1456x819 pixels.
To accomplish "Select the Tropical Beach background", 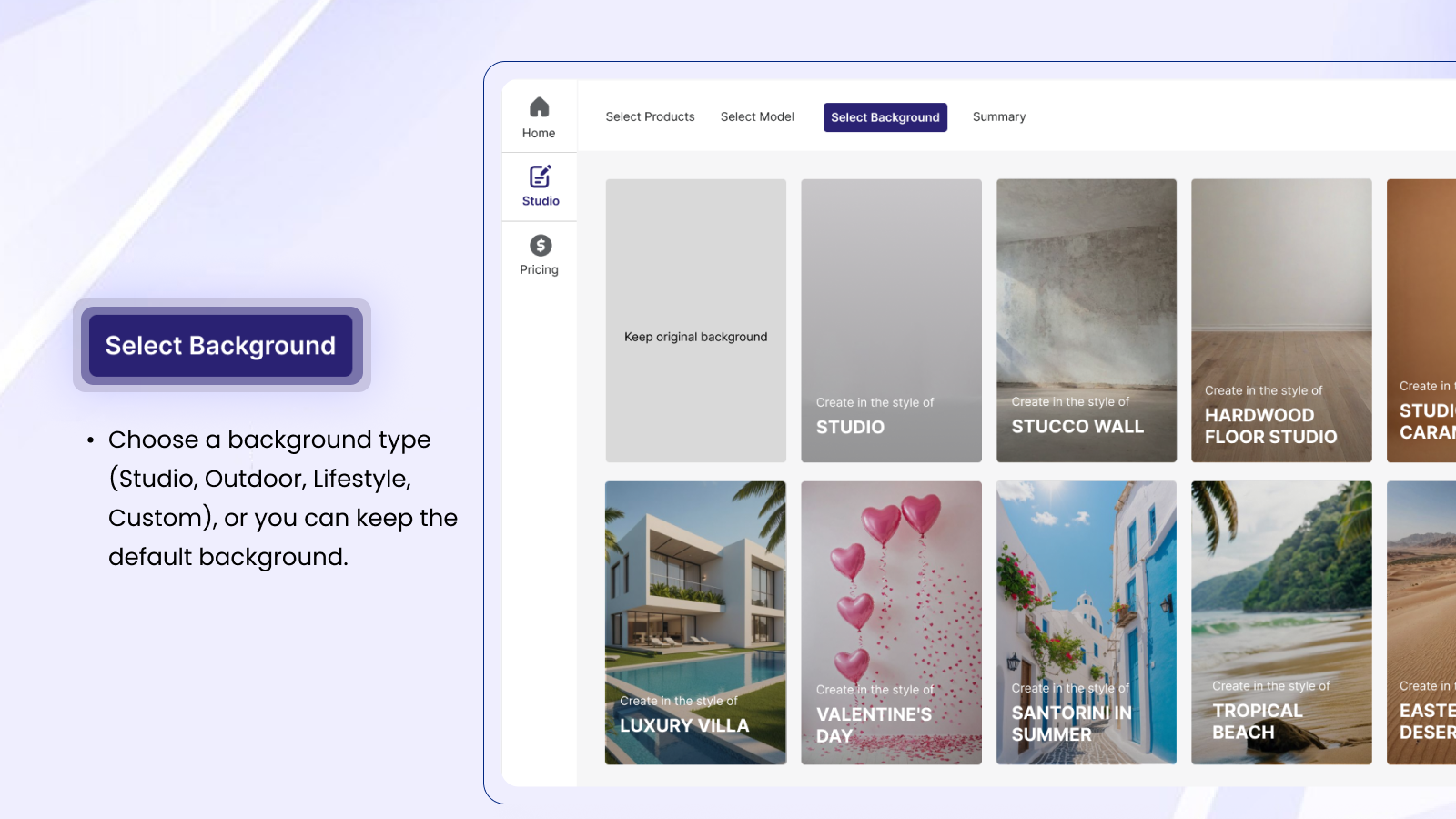I will 1281,622.
